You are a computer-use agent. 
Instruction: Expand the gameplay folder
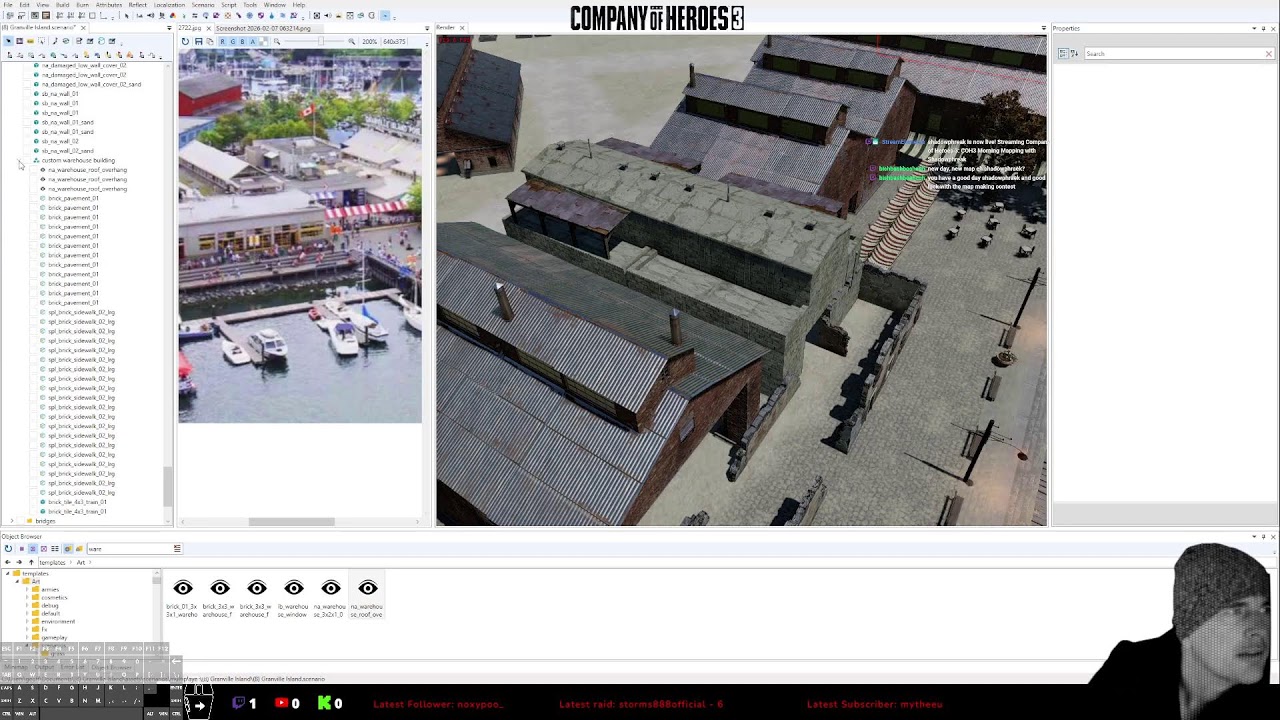point(27,637)
